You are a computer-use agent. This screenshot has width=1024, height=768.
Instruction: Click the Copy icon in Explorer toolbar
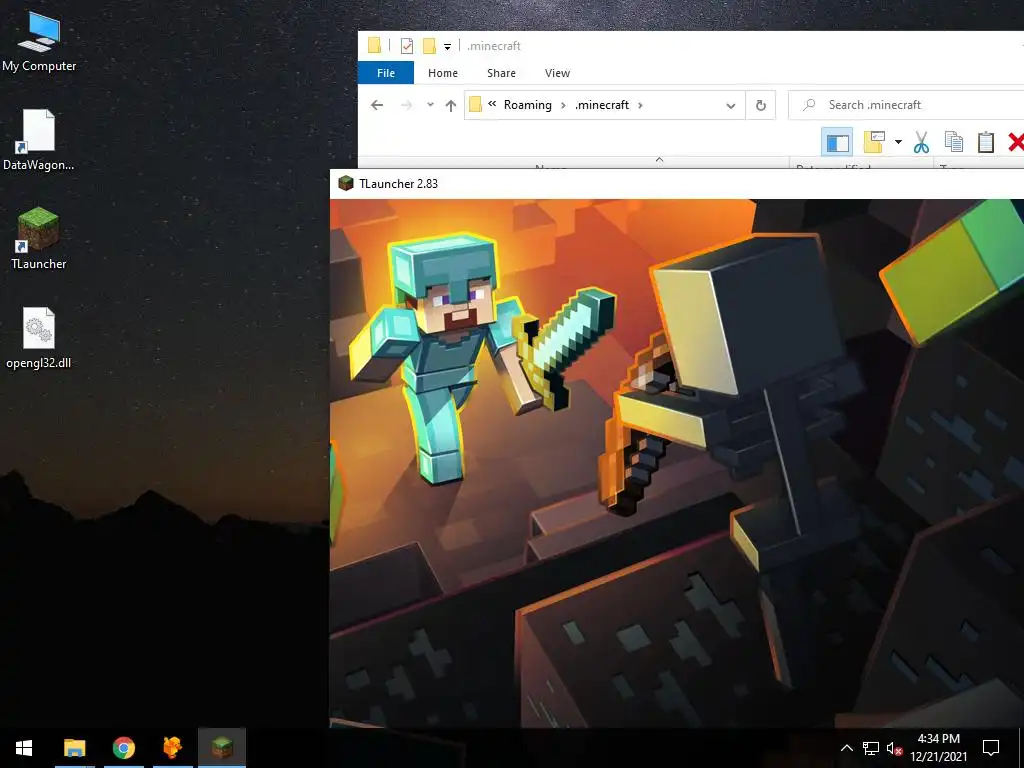pyautogui.click(x=953, y=142)
